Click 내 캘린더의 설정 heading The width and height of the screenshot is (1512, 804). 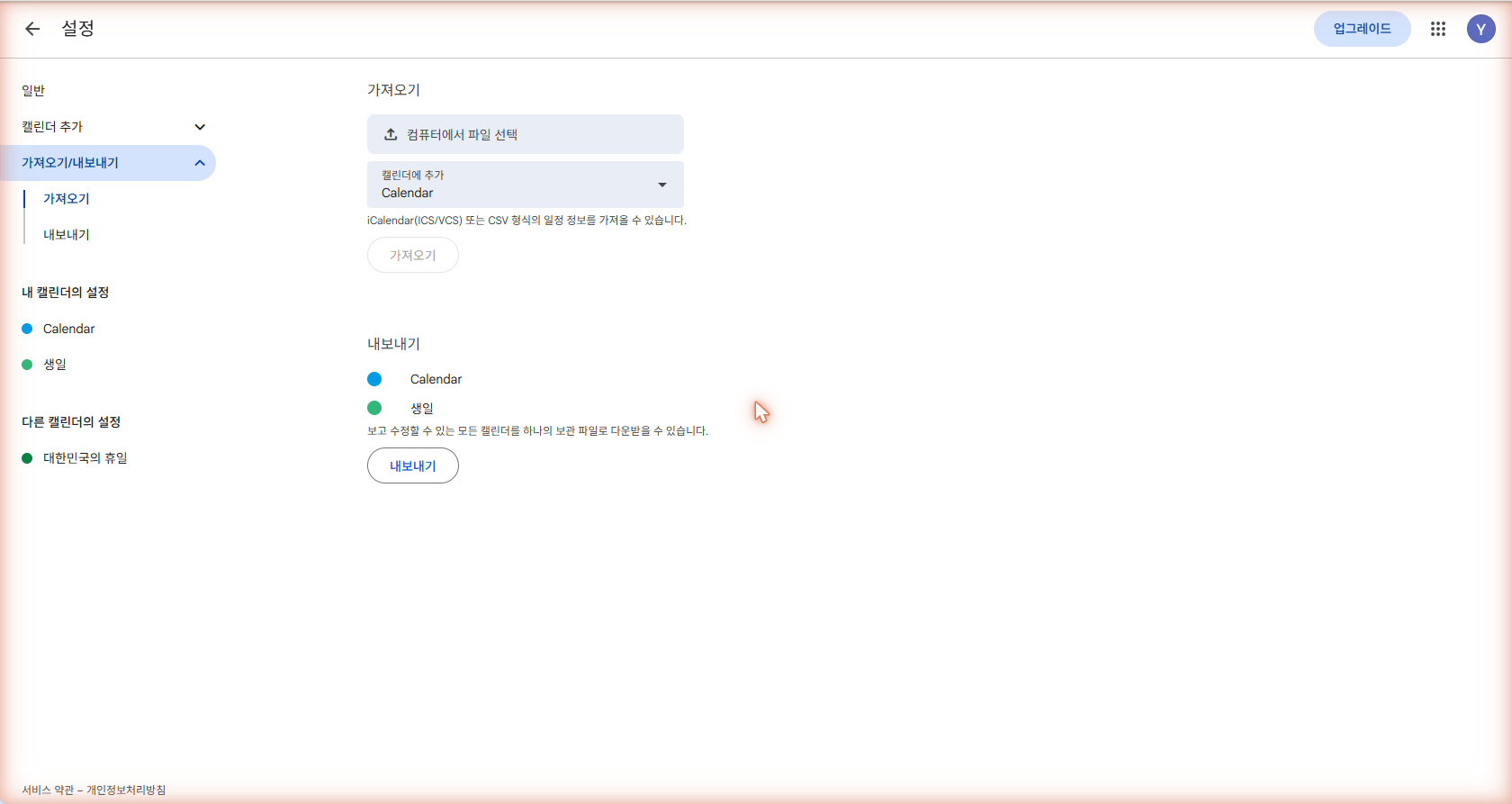(66, 293)
